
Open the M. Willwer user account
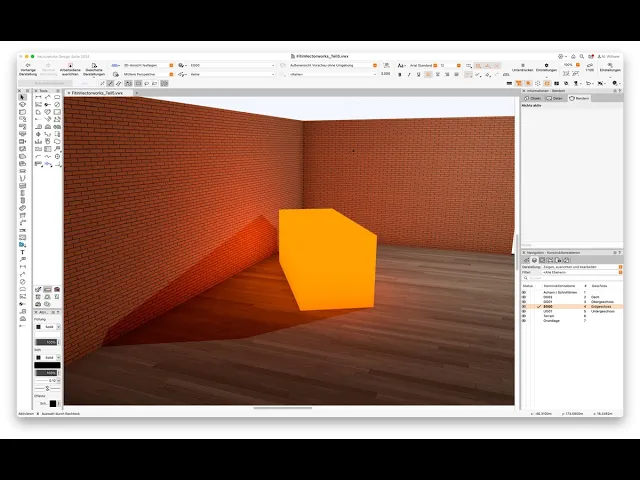pos(609,56)
